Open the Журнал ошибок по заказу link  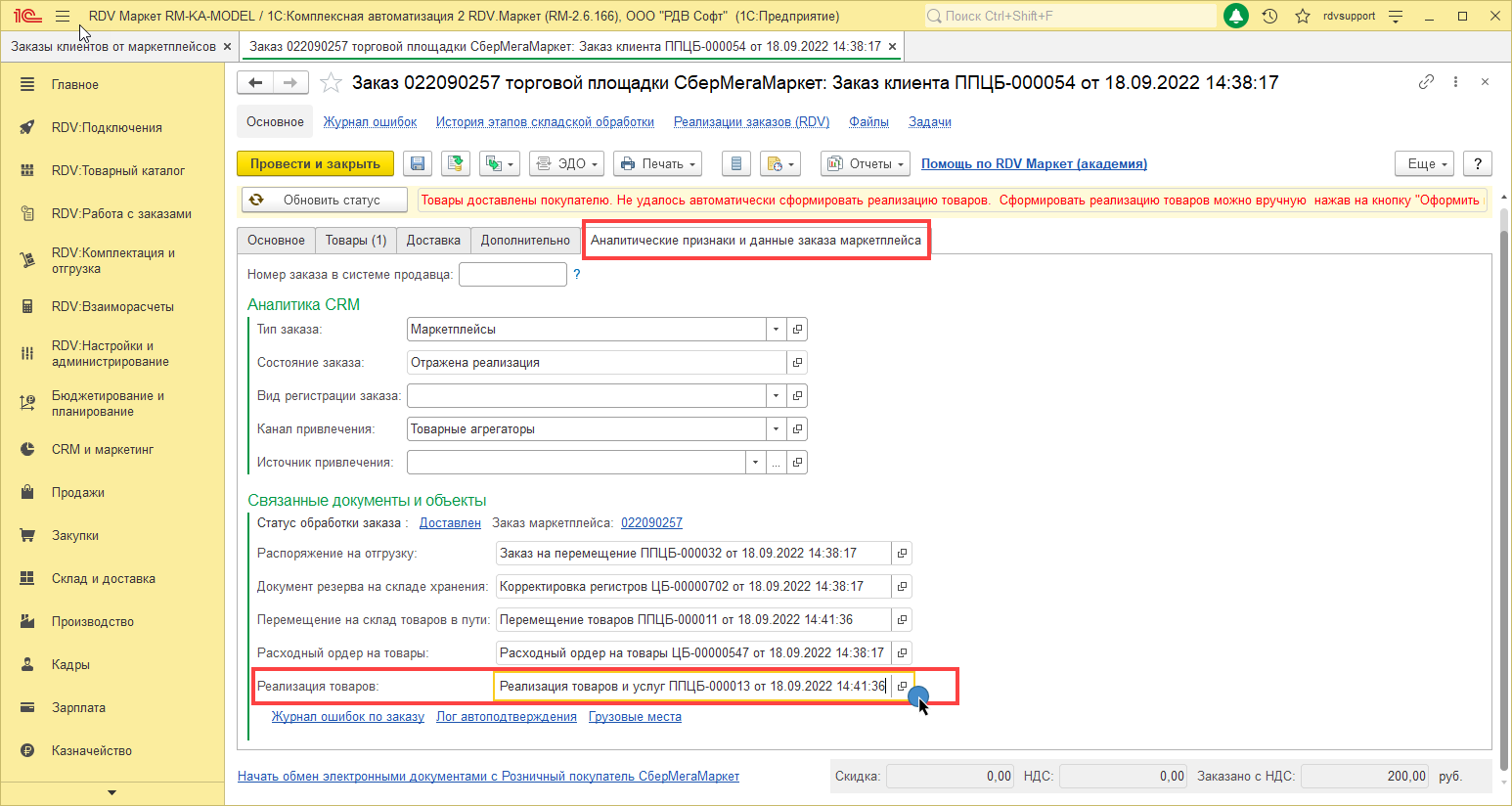[347, 717]
